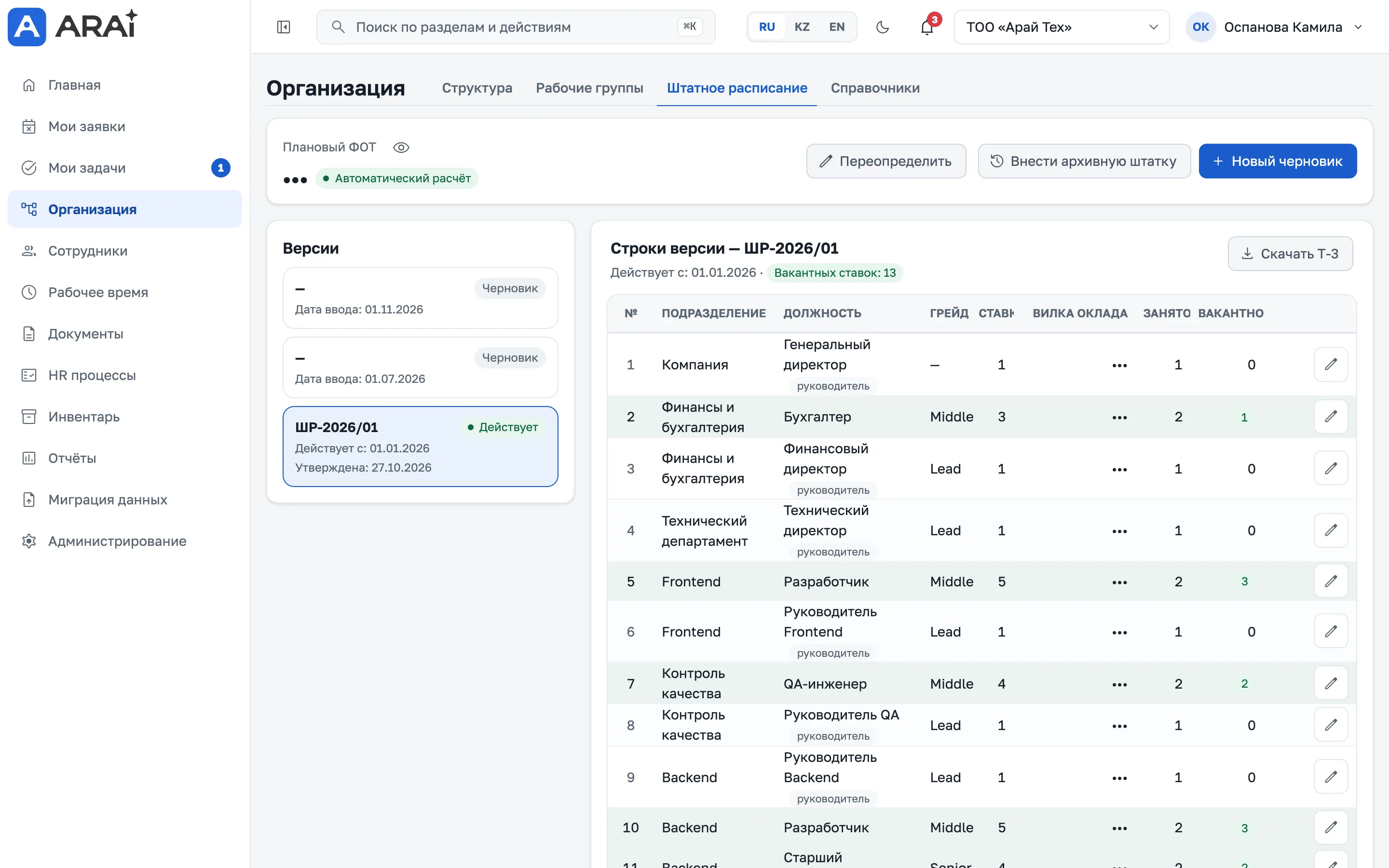Select draft version dated 01.11.2026
Image resolution: width=1389 pixels, height=868 pixels.
tap(420, 298)
